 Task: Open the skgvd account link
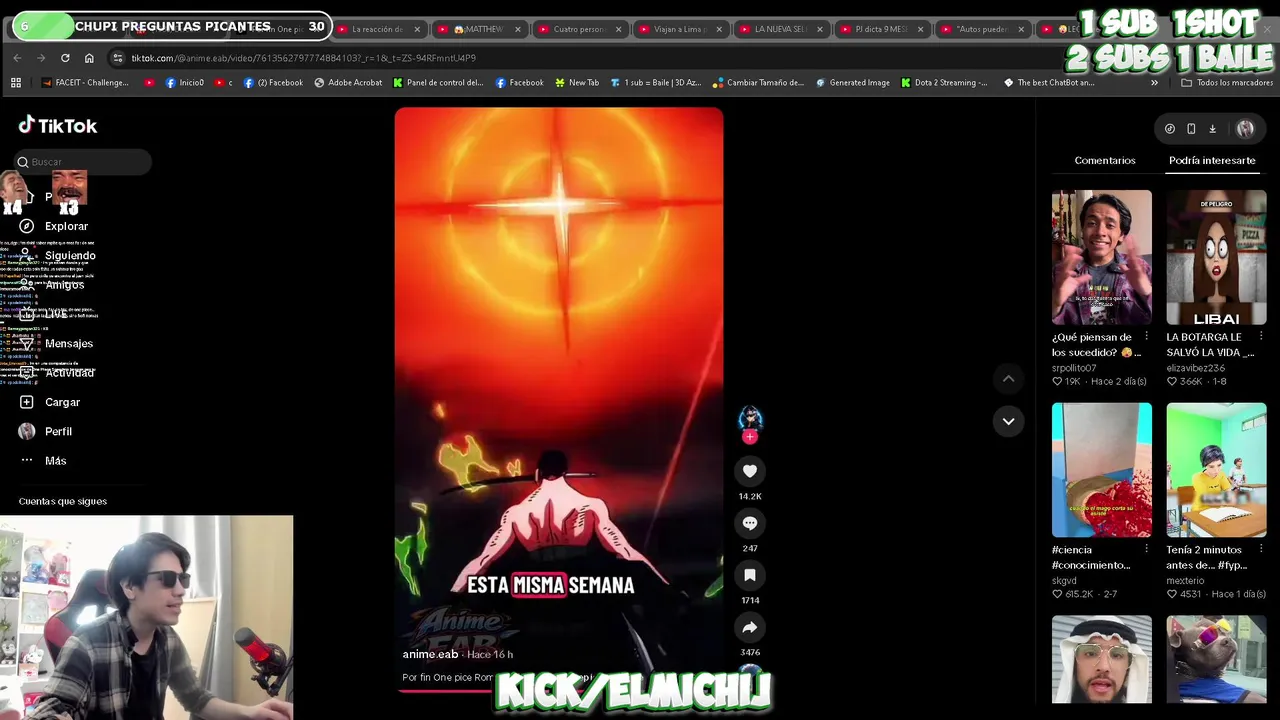[x=1064, y=580]
